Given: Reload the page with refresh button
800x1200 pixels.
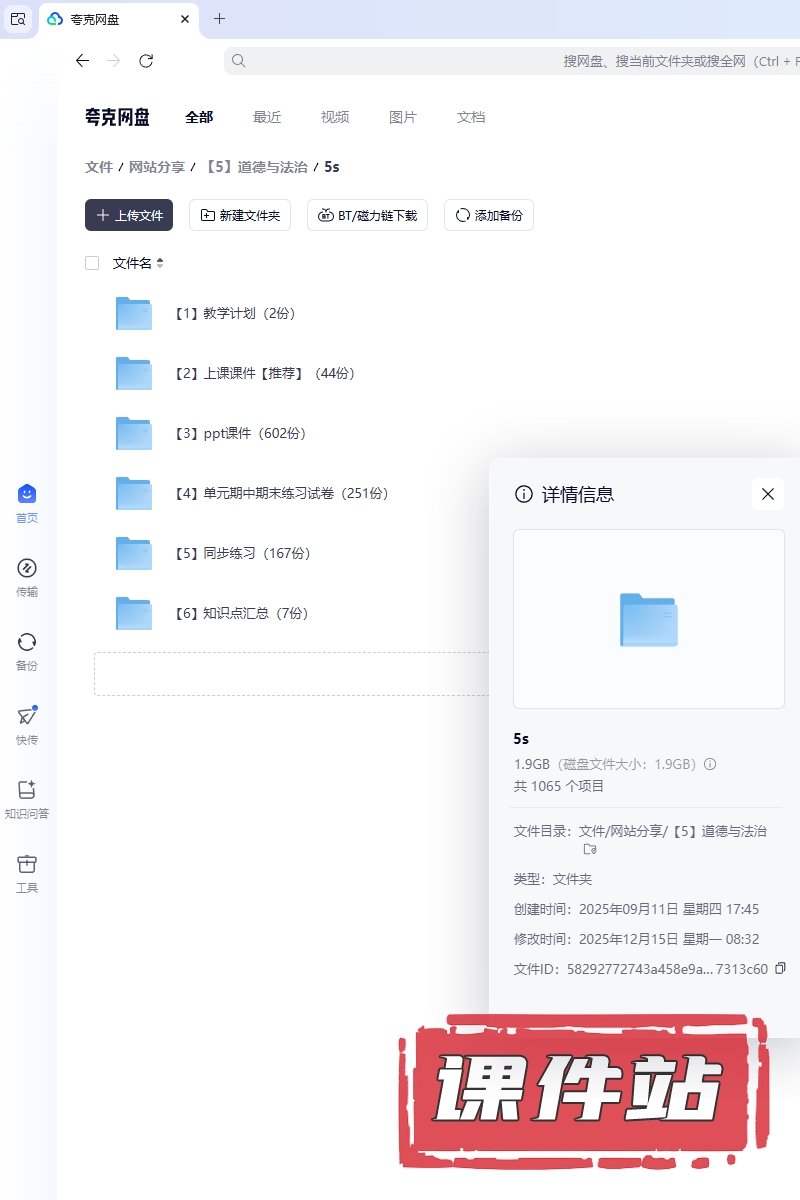Looking at the screenshot, I should click(146, 61).
